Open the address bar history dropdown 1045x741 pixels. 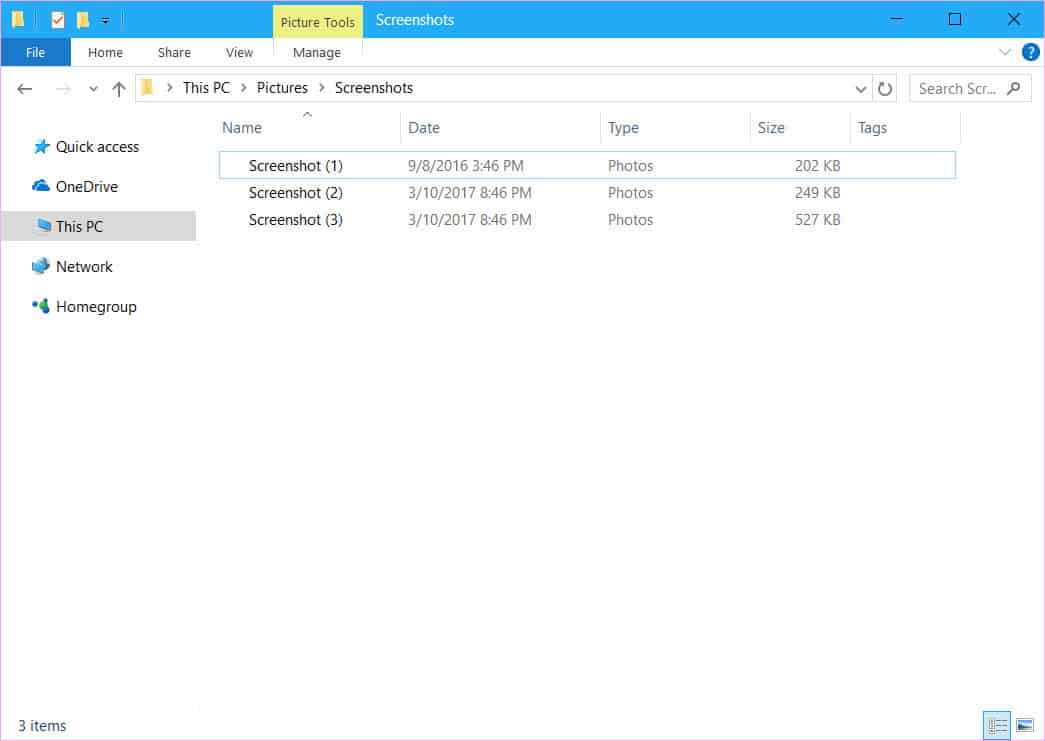860,88
